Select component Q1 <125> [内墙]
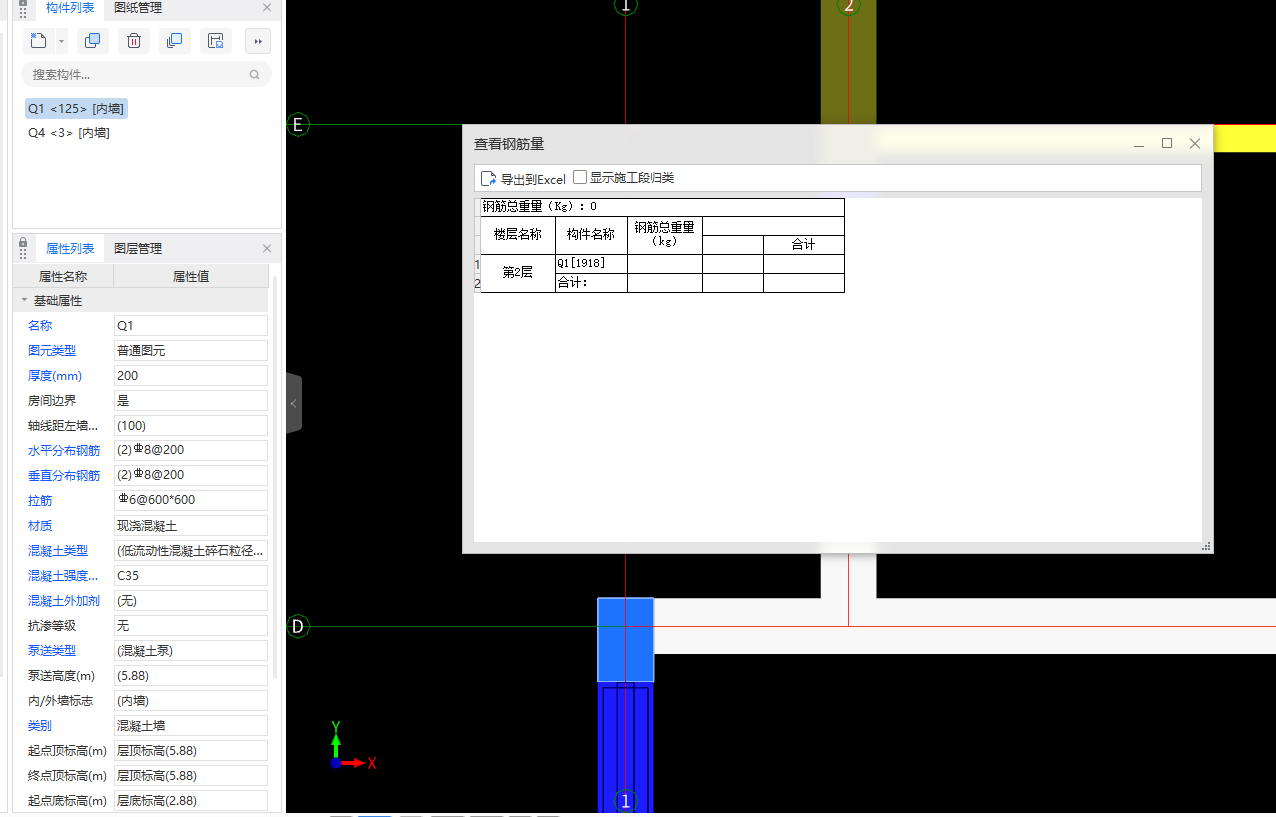Image resolution: width=1276 pixels, height=817 pixels. point(76,108)
